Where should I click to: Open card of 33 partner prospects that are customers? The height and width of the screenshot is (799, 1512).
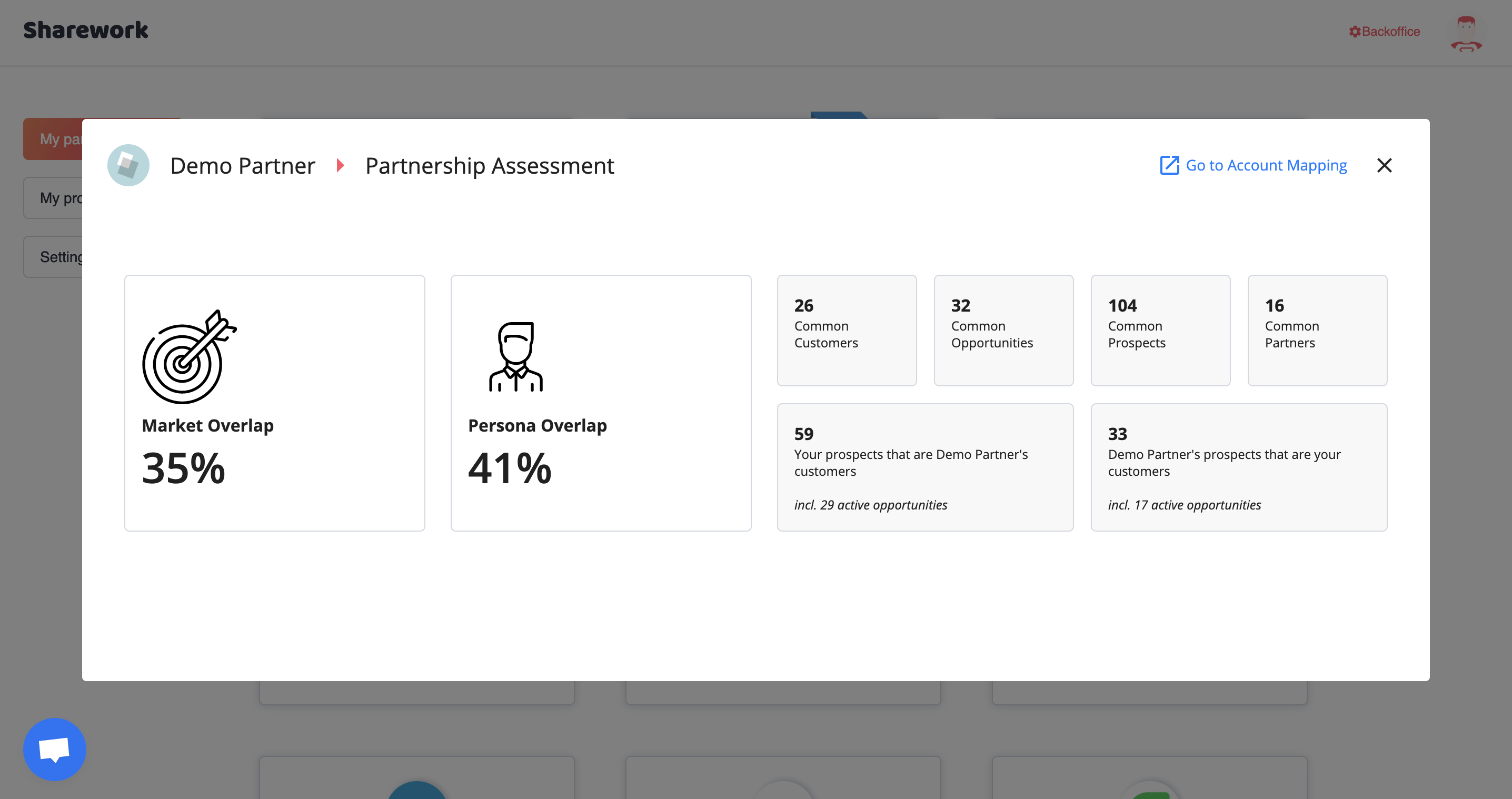click(x=1238, y=467)
